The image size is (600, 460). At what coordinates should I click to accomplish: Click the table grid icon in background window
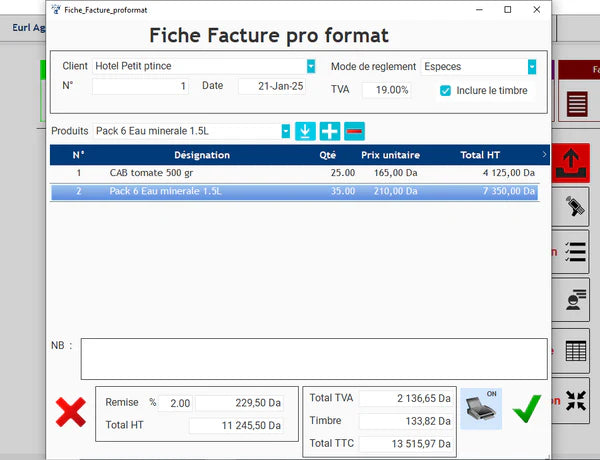coord(576,351)
